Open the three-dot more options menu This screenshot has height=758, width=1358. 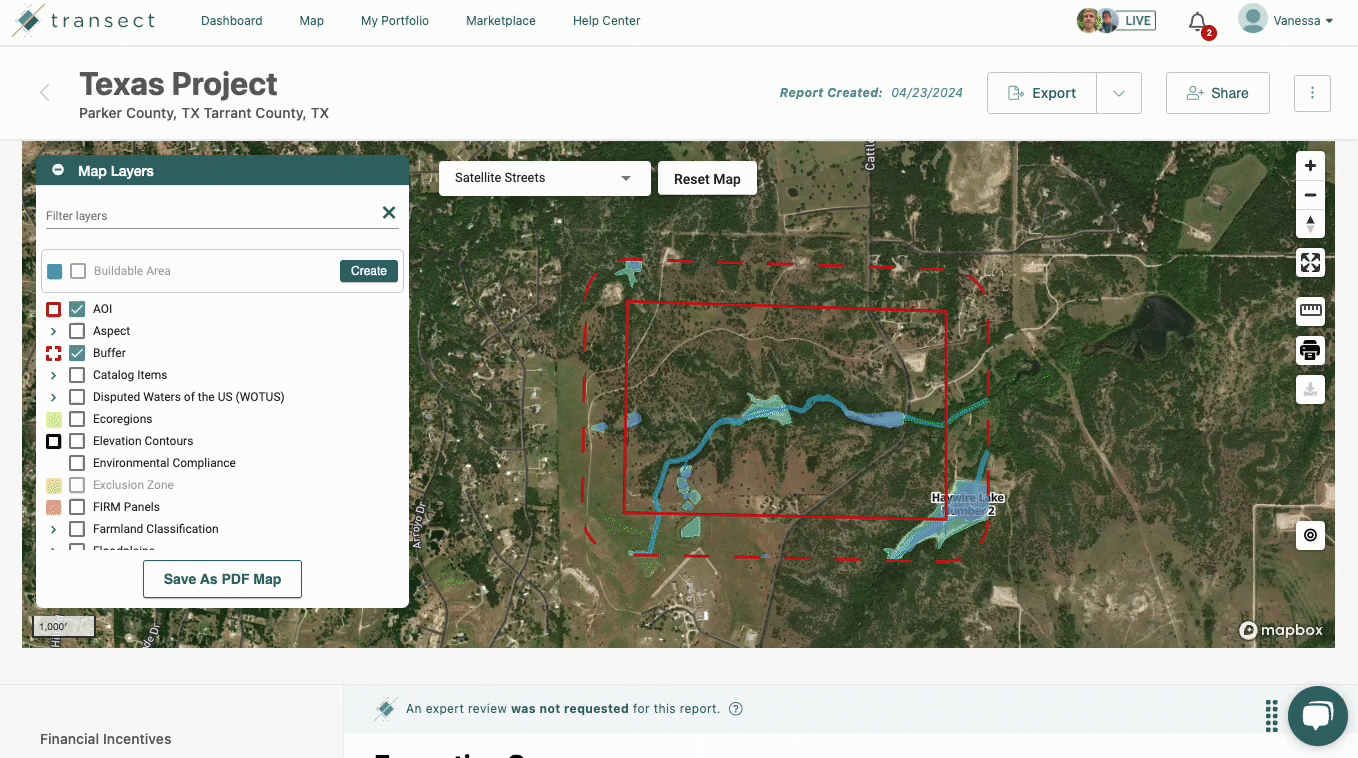[1312, 93]
